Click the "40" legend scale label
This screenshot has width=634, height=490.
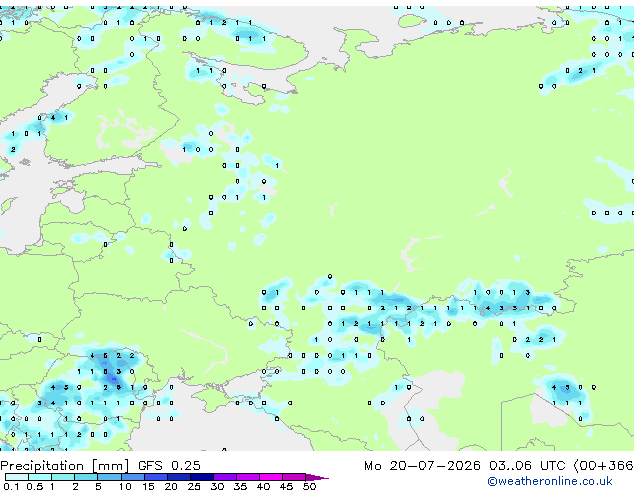point(263,486)
